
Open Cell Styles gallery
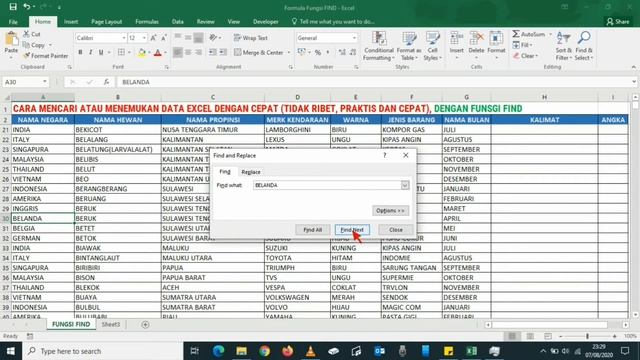(x=432, y=46)
